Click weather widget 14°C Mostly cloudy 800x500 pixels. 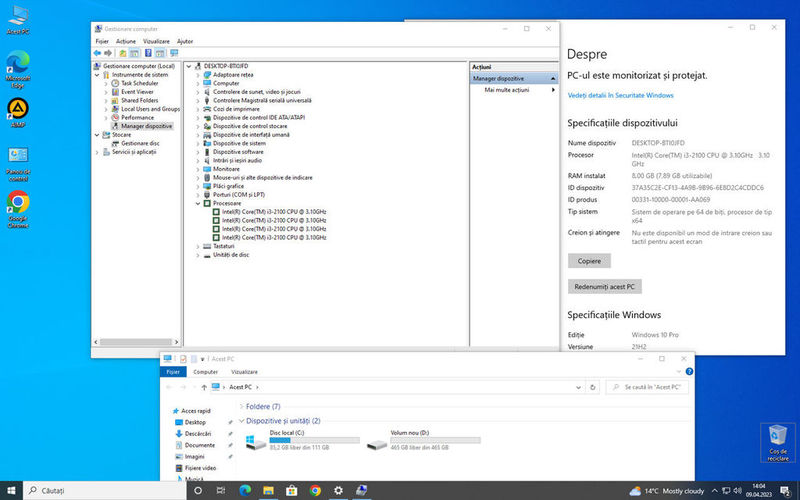[x=666, y=491]
